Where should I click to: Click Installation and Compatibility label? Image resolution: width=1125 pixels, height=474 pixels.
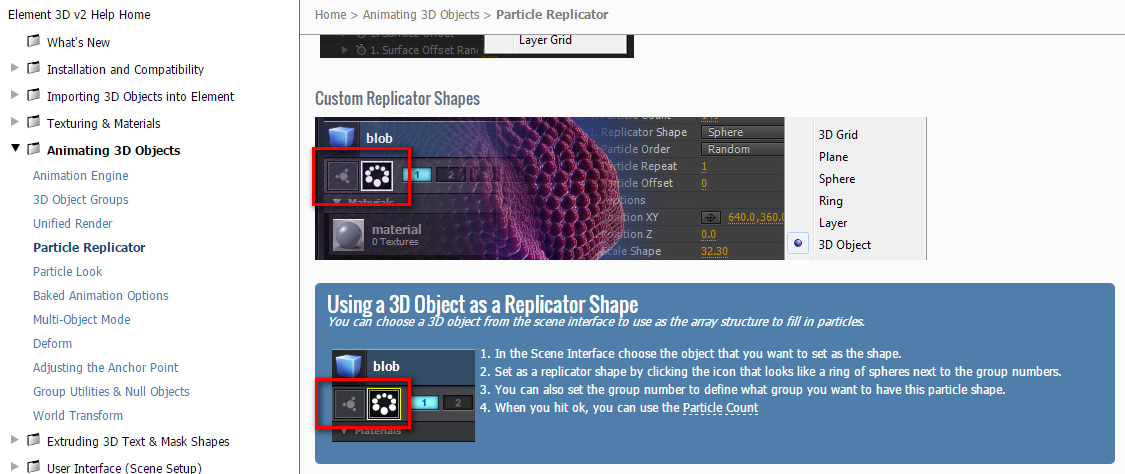[126, 70]
